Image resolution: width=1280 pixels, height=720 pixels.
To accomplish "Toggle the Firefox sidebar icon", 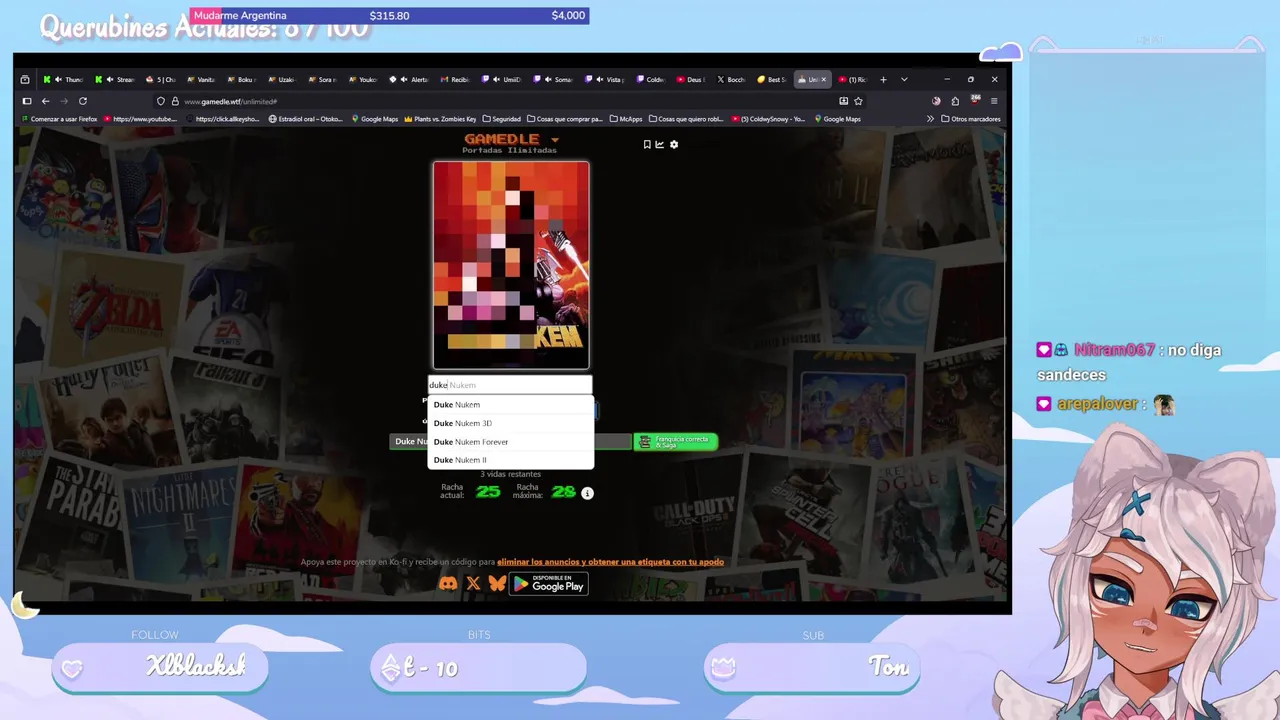I will (27, 101).
